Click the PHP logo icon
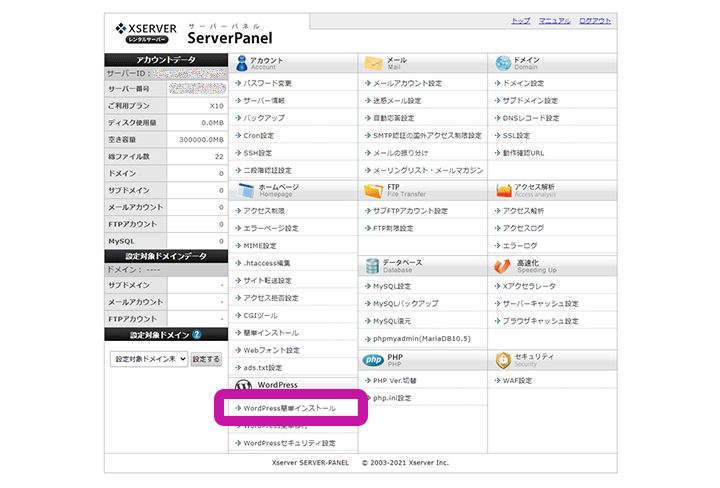Viewport: 720px width, 488px height. (x=372, y=360)
